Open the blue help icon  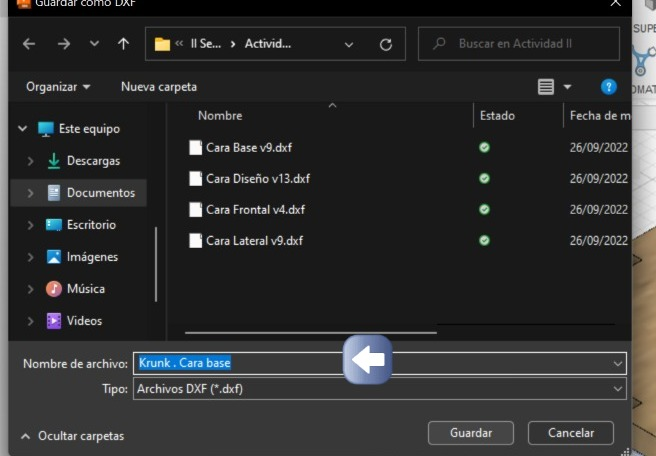[609, 87]
